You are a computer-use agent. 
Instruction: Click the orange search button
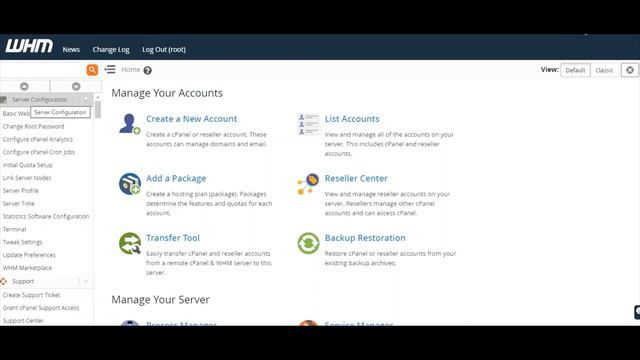pyautogui.click(x=92, y=70)
